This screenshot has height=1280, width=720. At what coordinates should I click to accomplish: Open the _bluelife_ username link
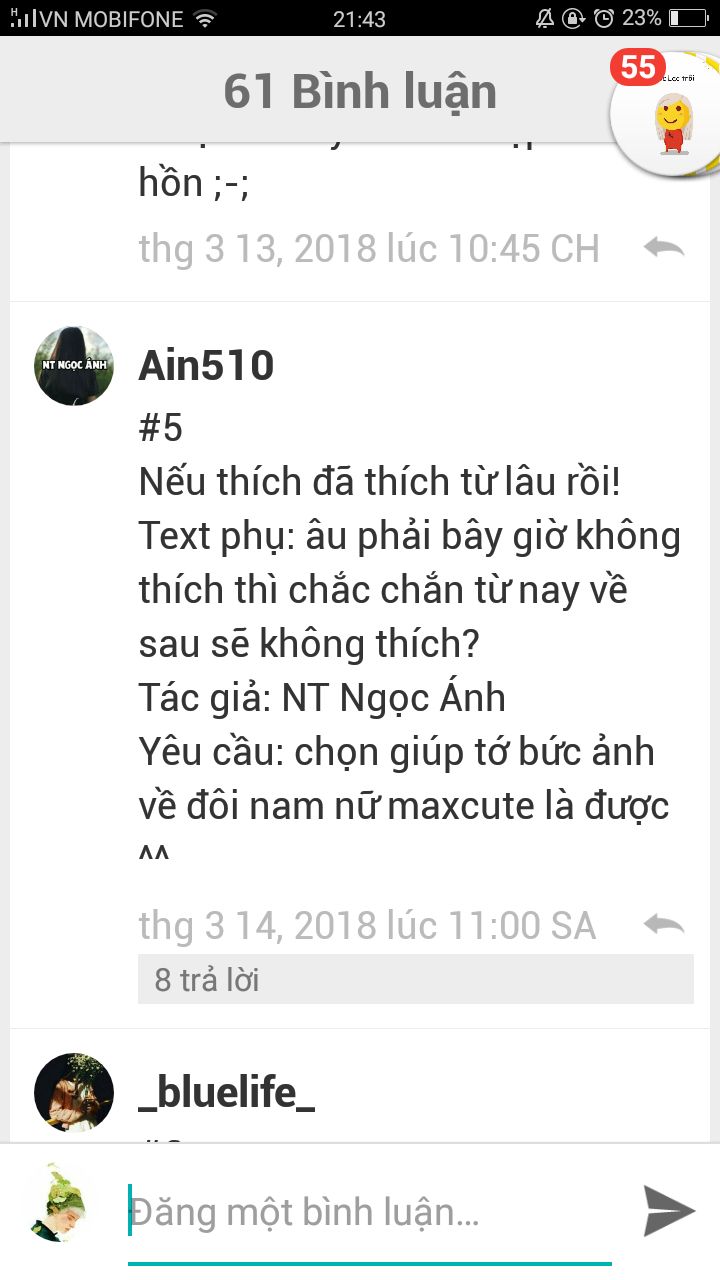[227, 1093]
